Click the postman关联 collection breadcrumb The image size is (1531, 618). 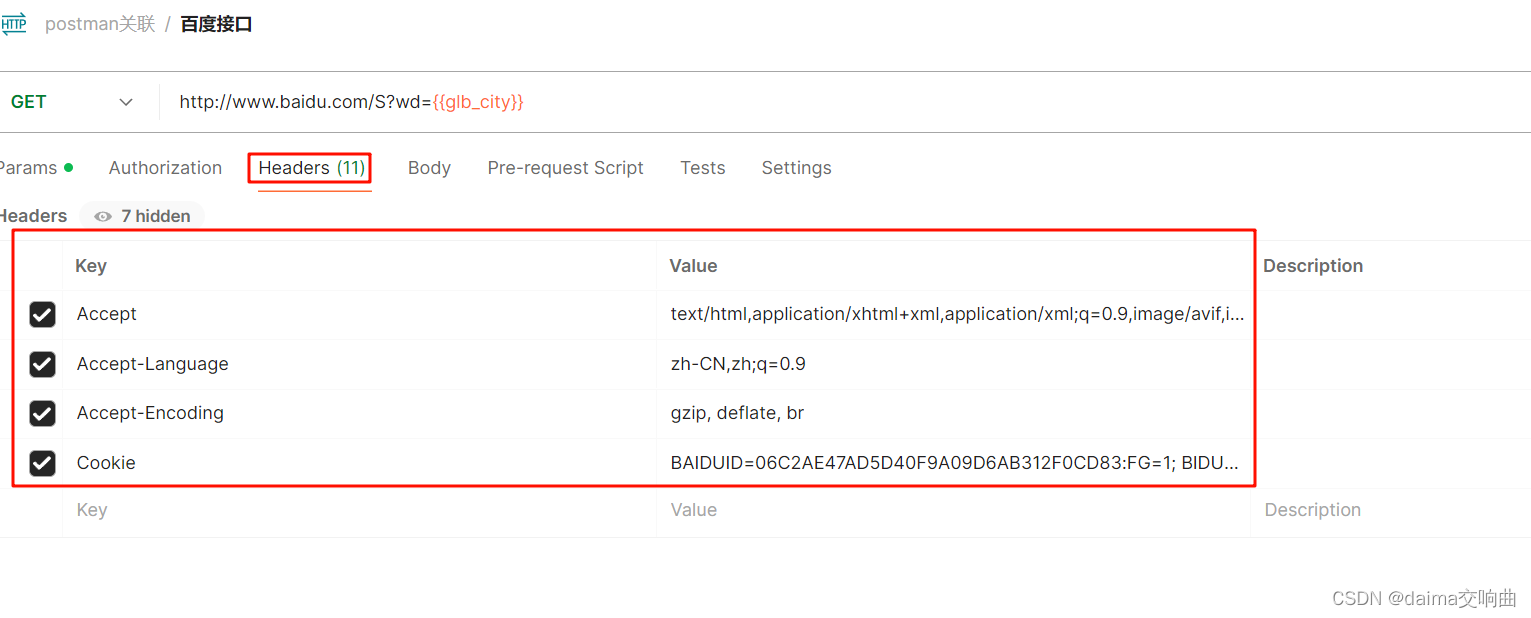(100, 23)
